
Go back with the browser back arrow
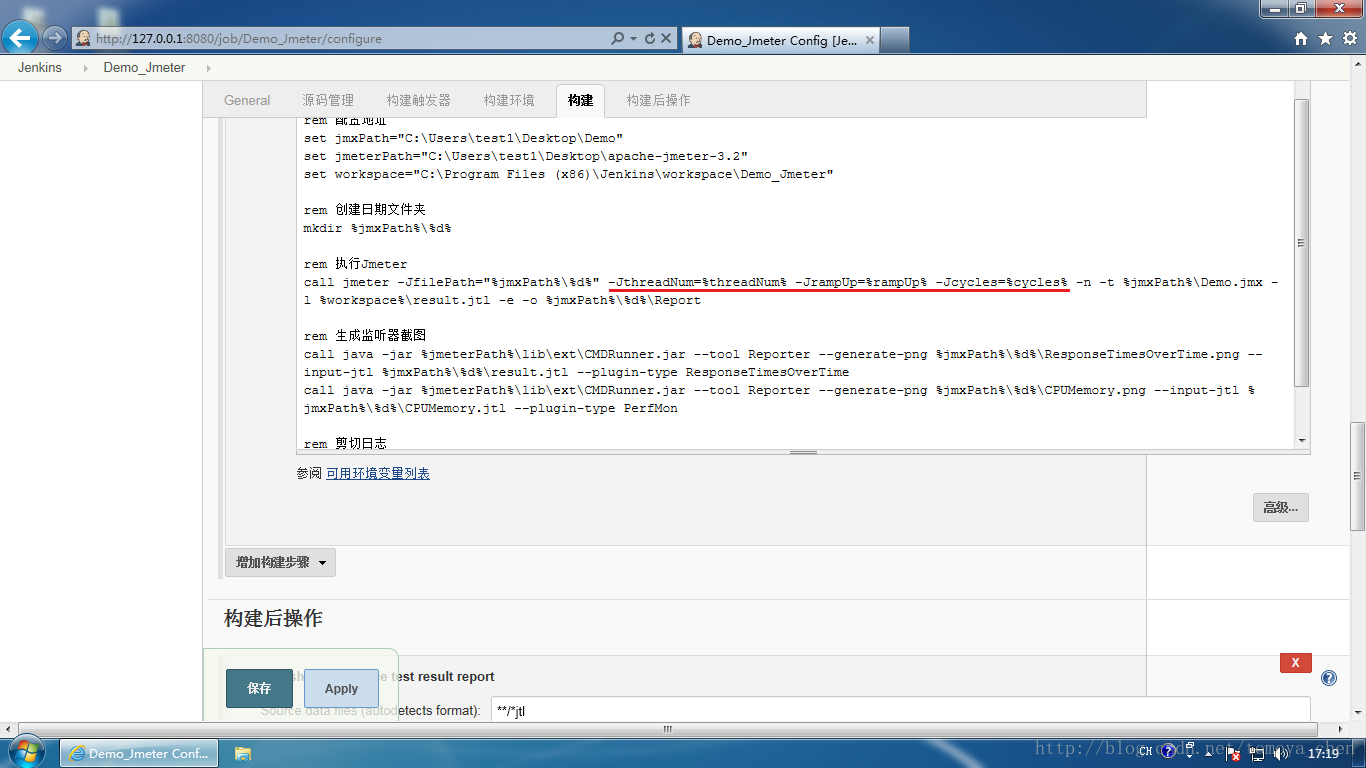[x=21, y=38]
